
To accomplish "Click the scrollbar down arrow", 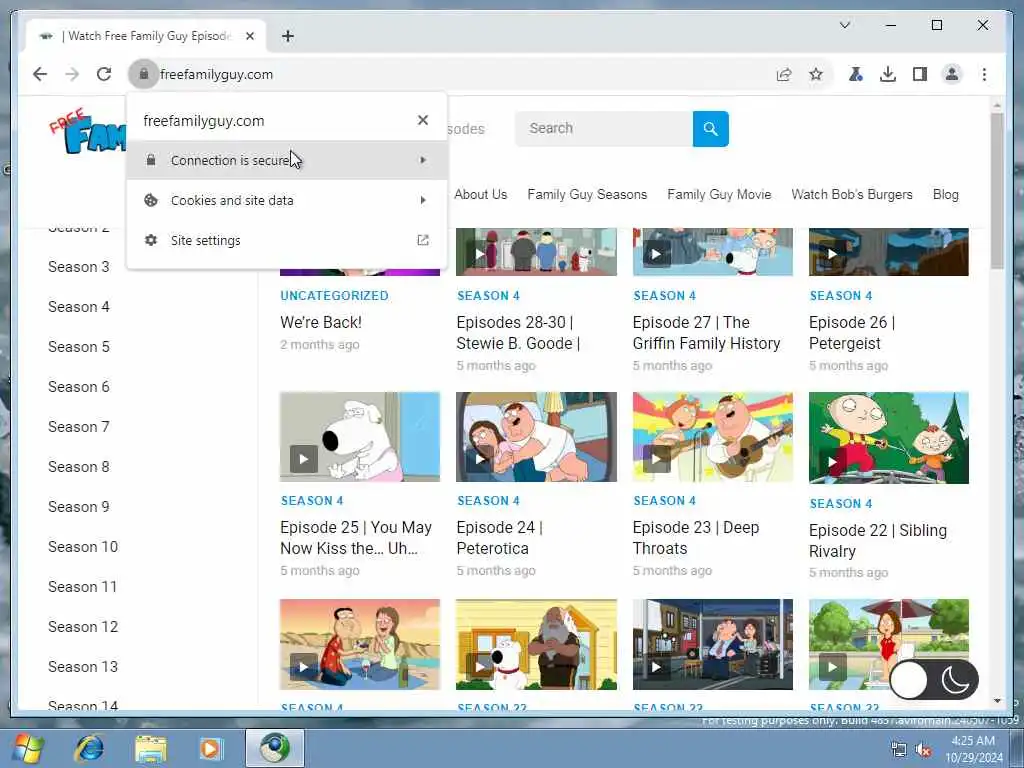I will [997, 701].
